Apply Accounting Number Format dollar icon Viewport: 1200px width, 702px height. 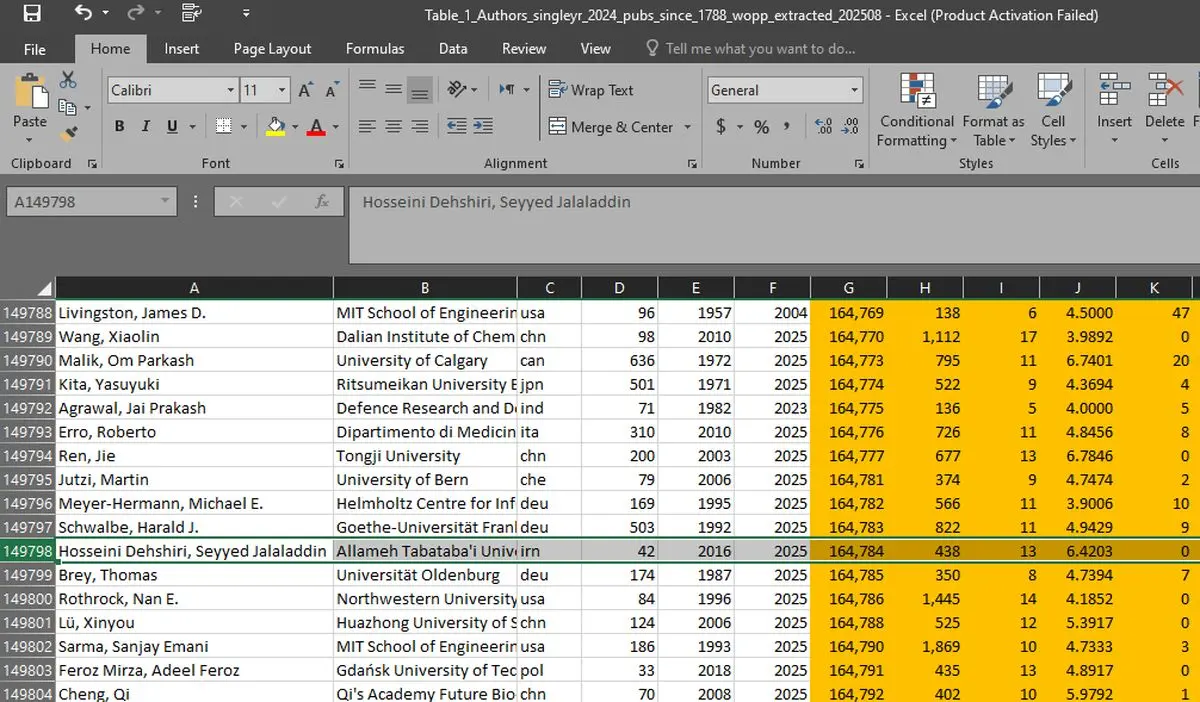(721, 127)
